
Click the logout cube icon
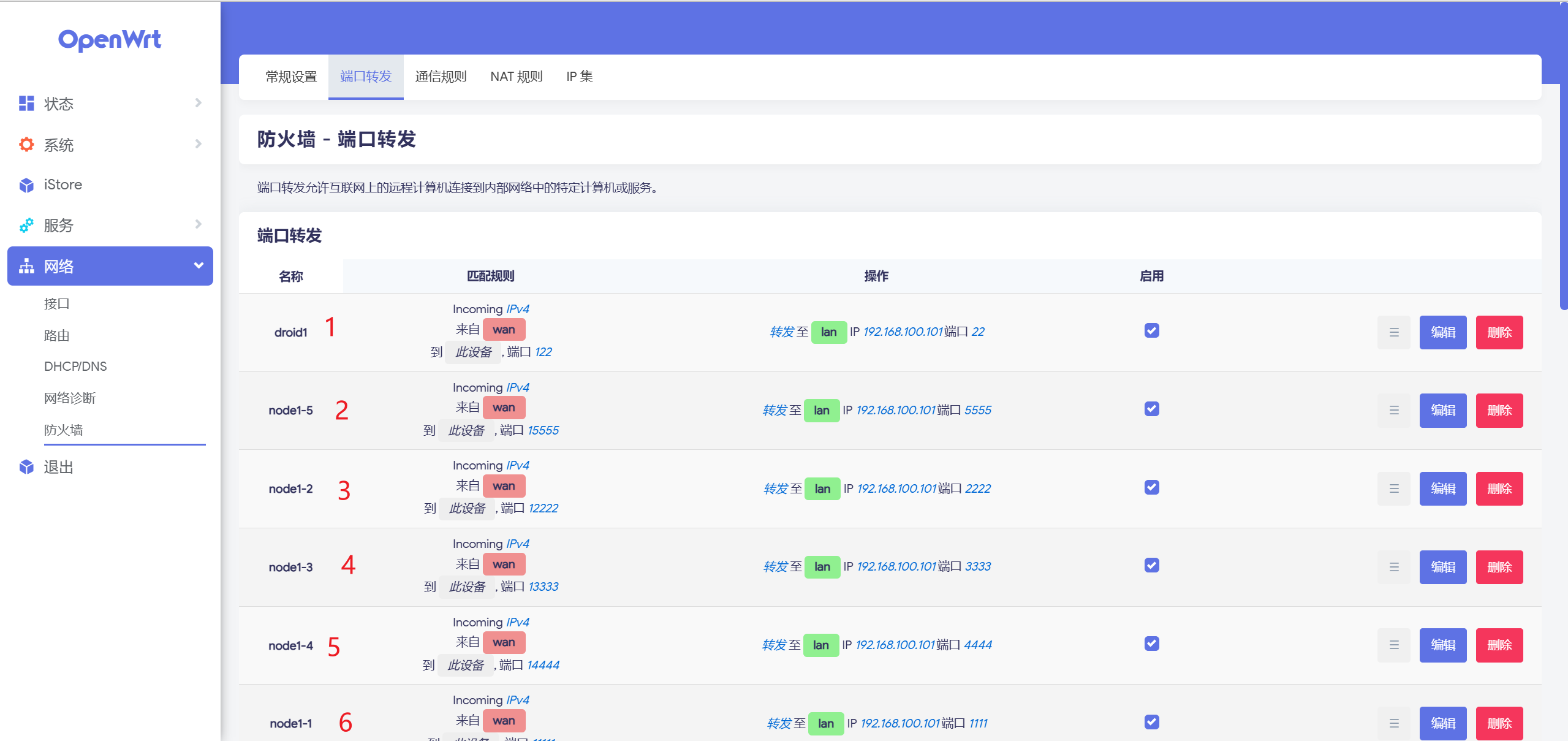pos(26,467)
